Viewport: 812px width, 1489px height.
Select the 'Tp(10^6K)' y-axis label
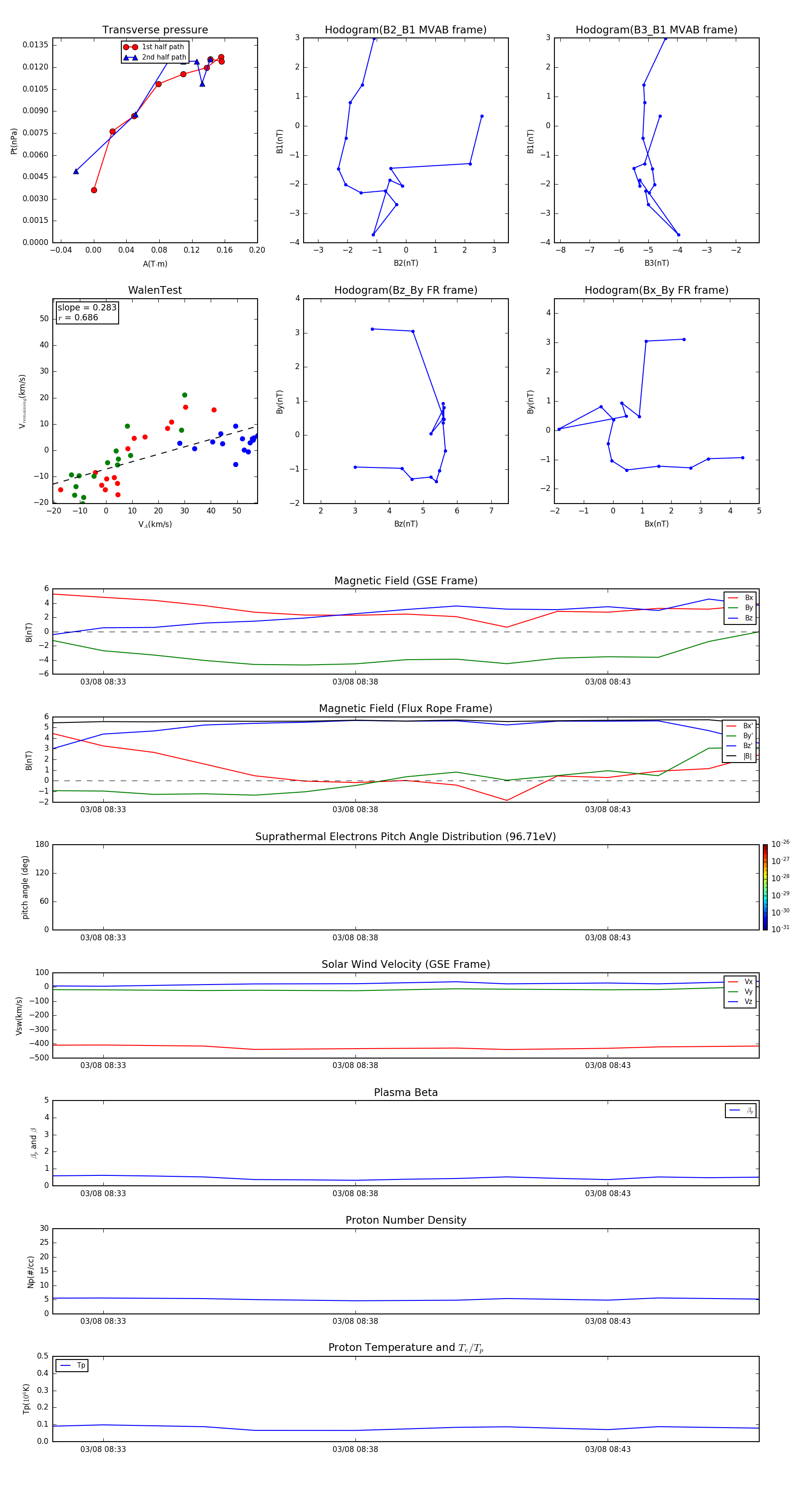click(x=27, y=1398)
